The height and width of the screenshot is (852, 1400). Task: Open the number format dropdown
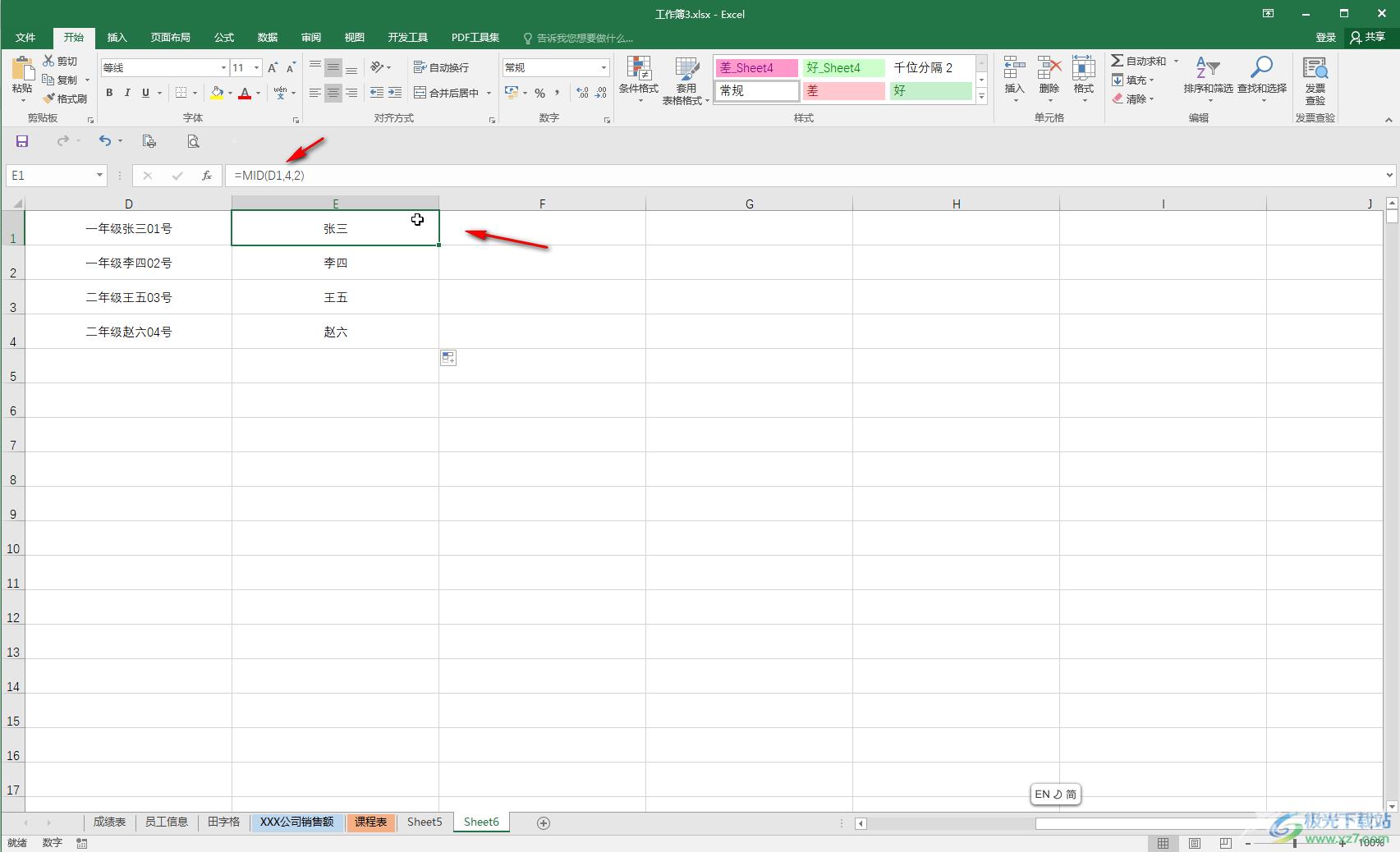tap(604, 67)
